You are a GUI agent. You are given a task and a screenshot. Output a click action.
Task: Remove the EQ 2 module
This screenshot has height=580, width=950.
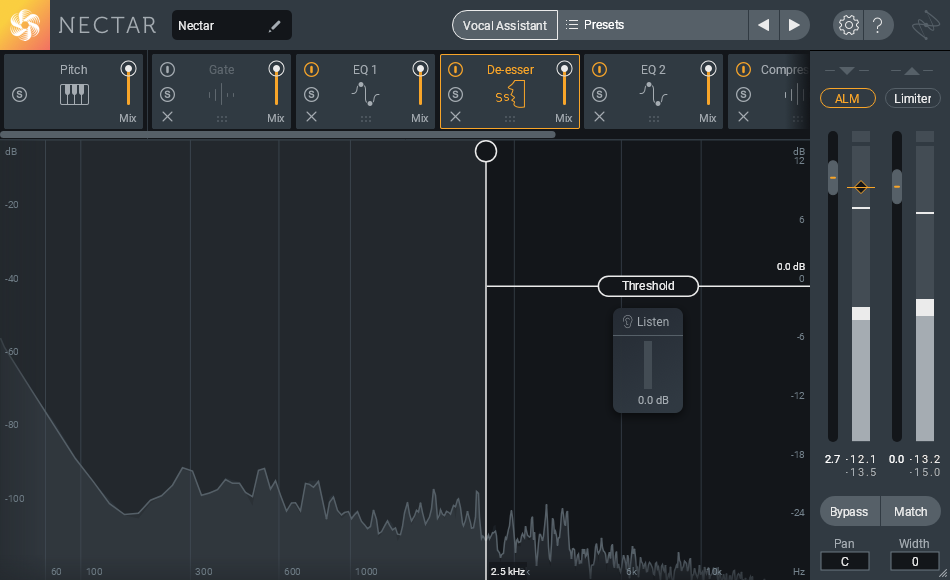[599, 117]
